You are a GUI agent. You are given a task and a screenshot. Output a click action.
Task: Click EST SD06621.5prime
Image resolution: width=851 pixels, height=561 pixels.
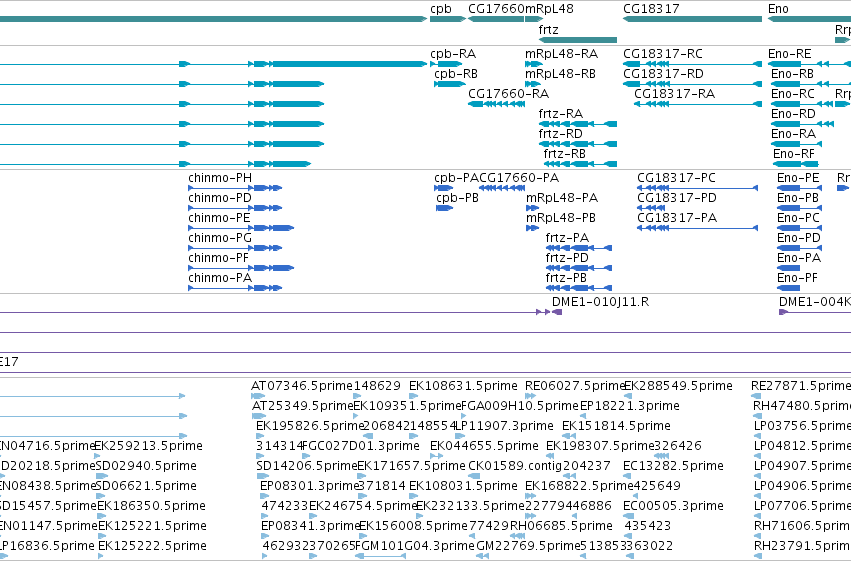coord(146,487)
